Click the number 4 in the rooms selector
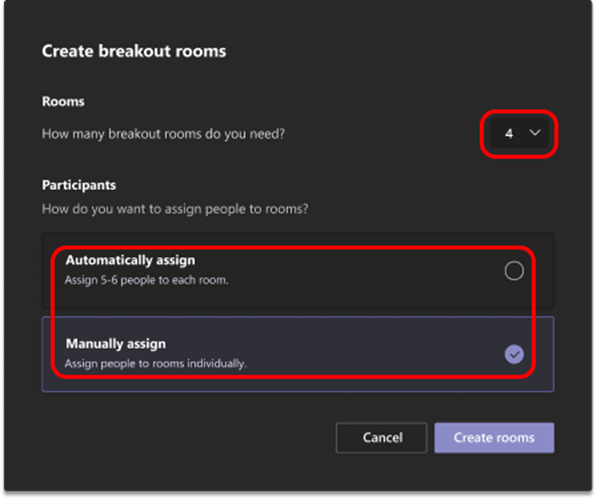597x499 pixels. 509,133
